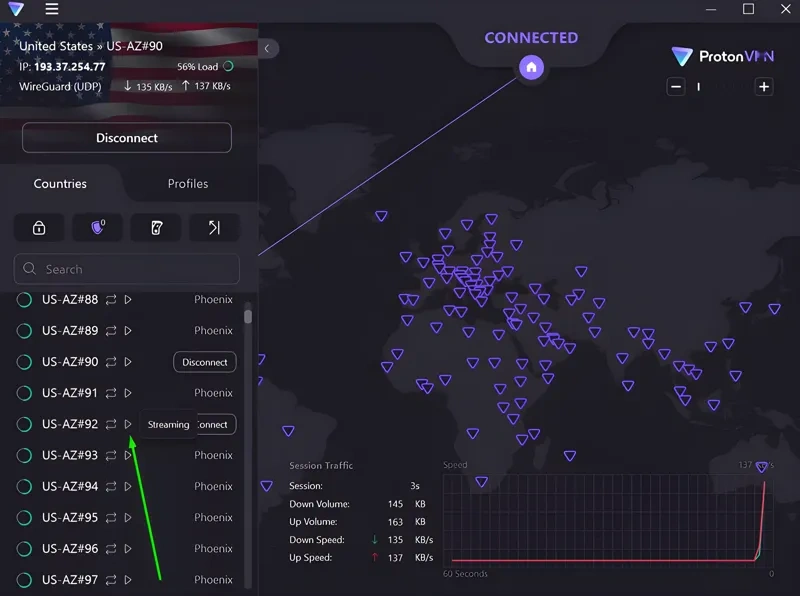The width and height of the screenshot is (800, 596).
Task: Click streaming play icon on US-AZ#92
Action: [128, 424]
